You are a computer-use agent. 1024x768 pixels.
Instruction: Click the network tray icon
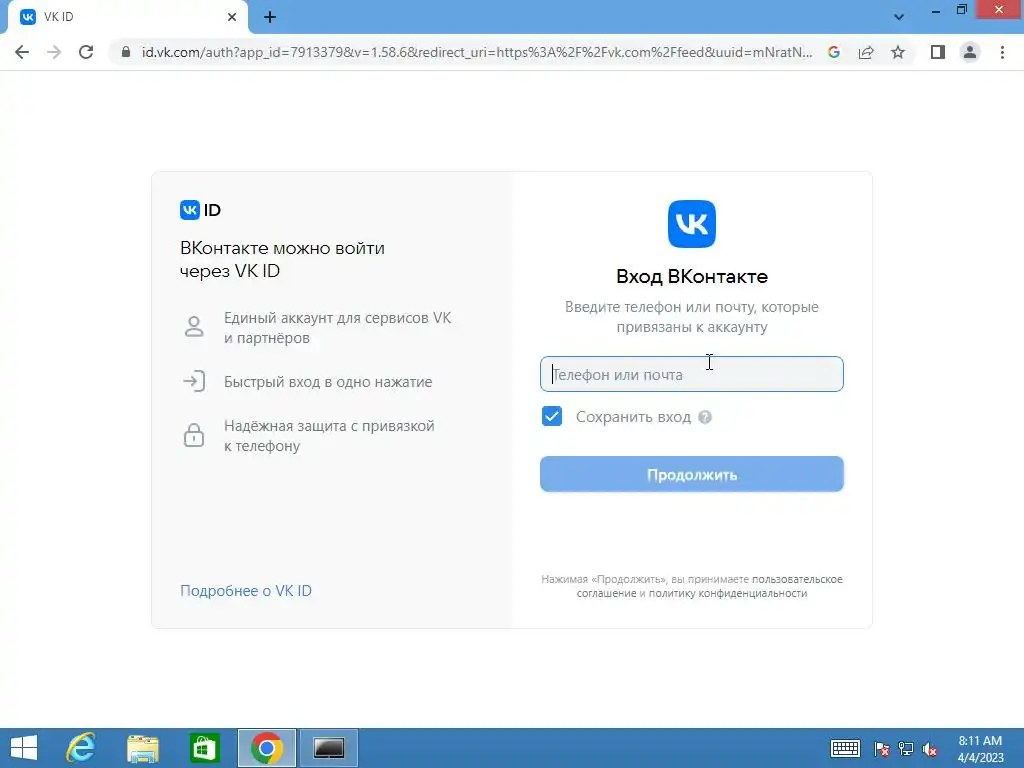pos(906,748)
